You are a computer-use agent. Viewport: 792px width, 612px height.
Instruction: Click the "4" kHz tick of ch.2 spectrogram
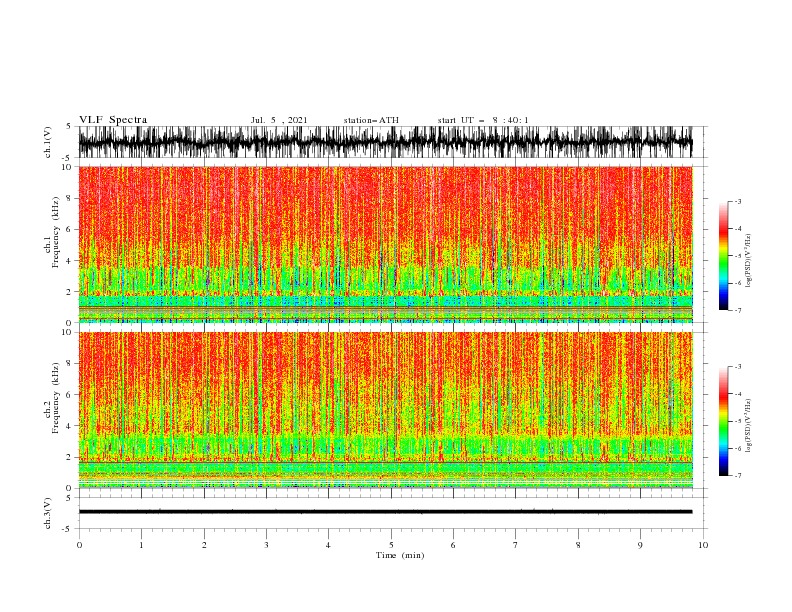[70, 426]
